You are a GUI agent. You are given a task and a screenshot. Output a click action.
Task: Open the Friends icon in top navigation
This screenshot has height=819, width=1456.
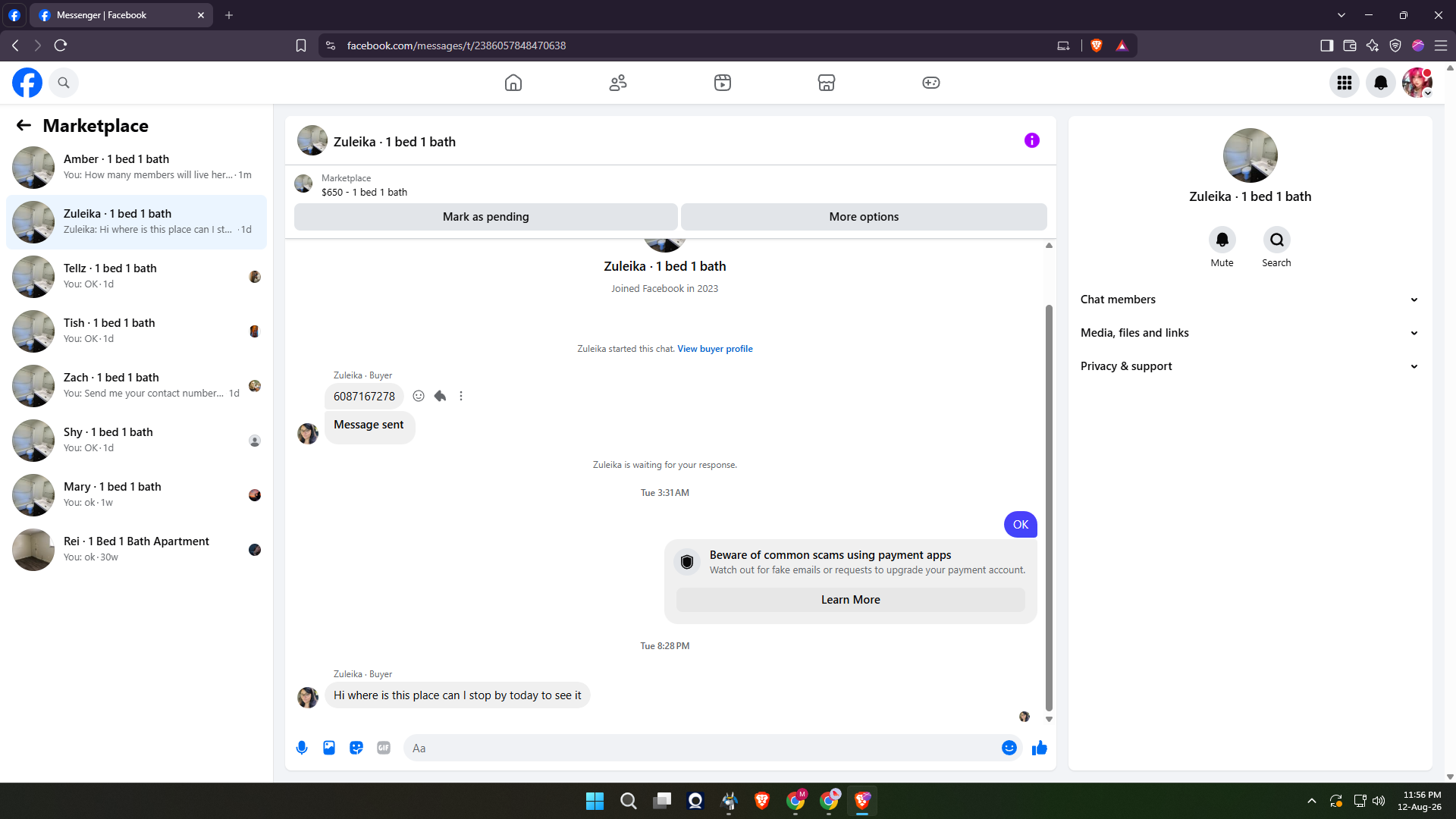coord(618,83)
